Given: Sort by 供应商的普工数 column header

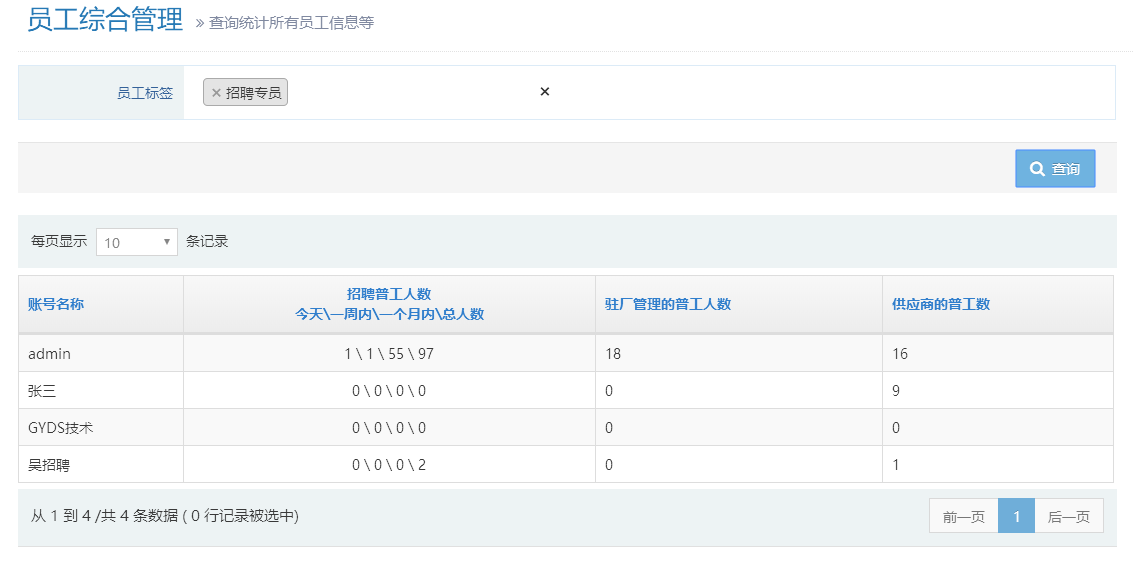Looking at the screenshot, I should pyautogui.click(x=941, y=304).
